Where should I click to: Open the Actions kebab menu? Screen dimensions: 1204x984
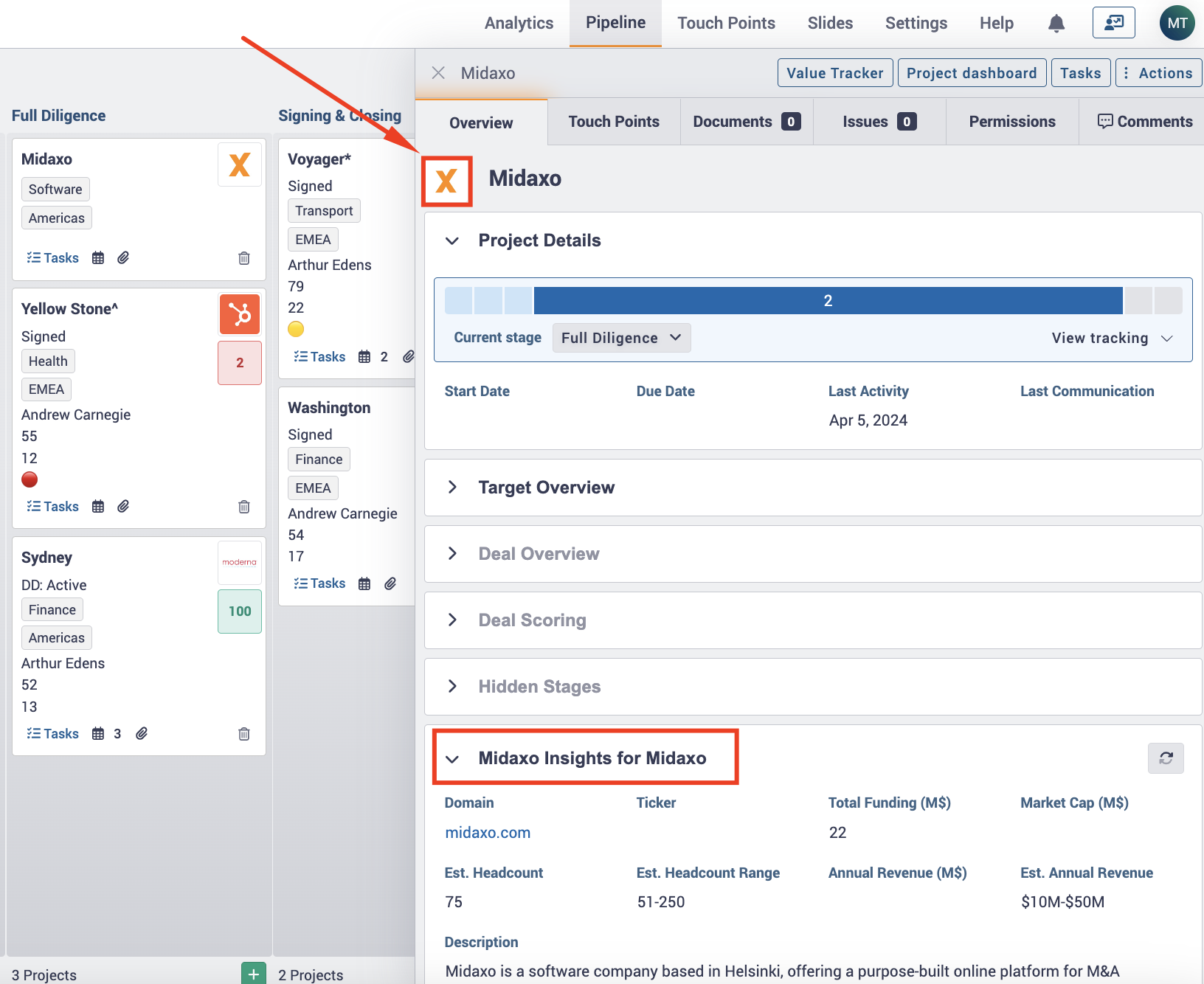pos(1158,72)
